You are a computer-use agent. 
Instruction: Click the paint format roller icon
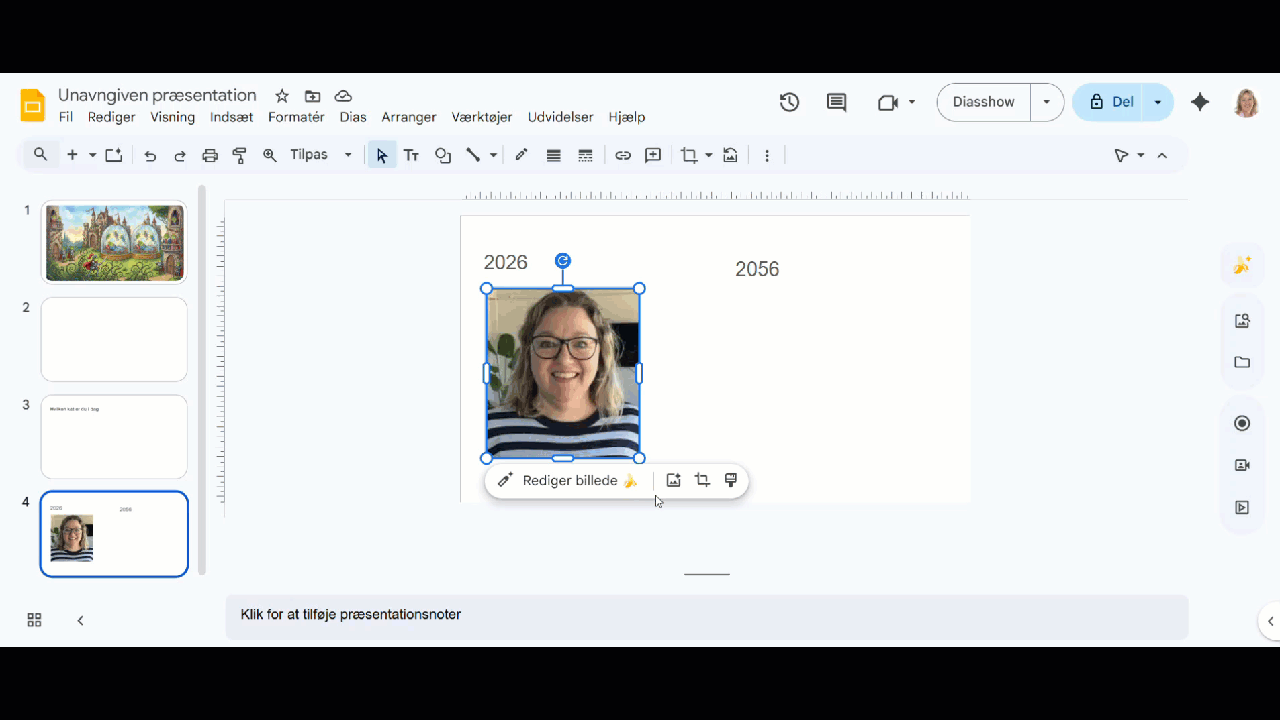(240, 156)
